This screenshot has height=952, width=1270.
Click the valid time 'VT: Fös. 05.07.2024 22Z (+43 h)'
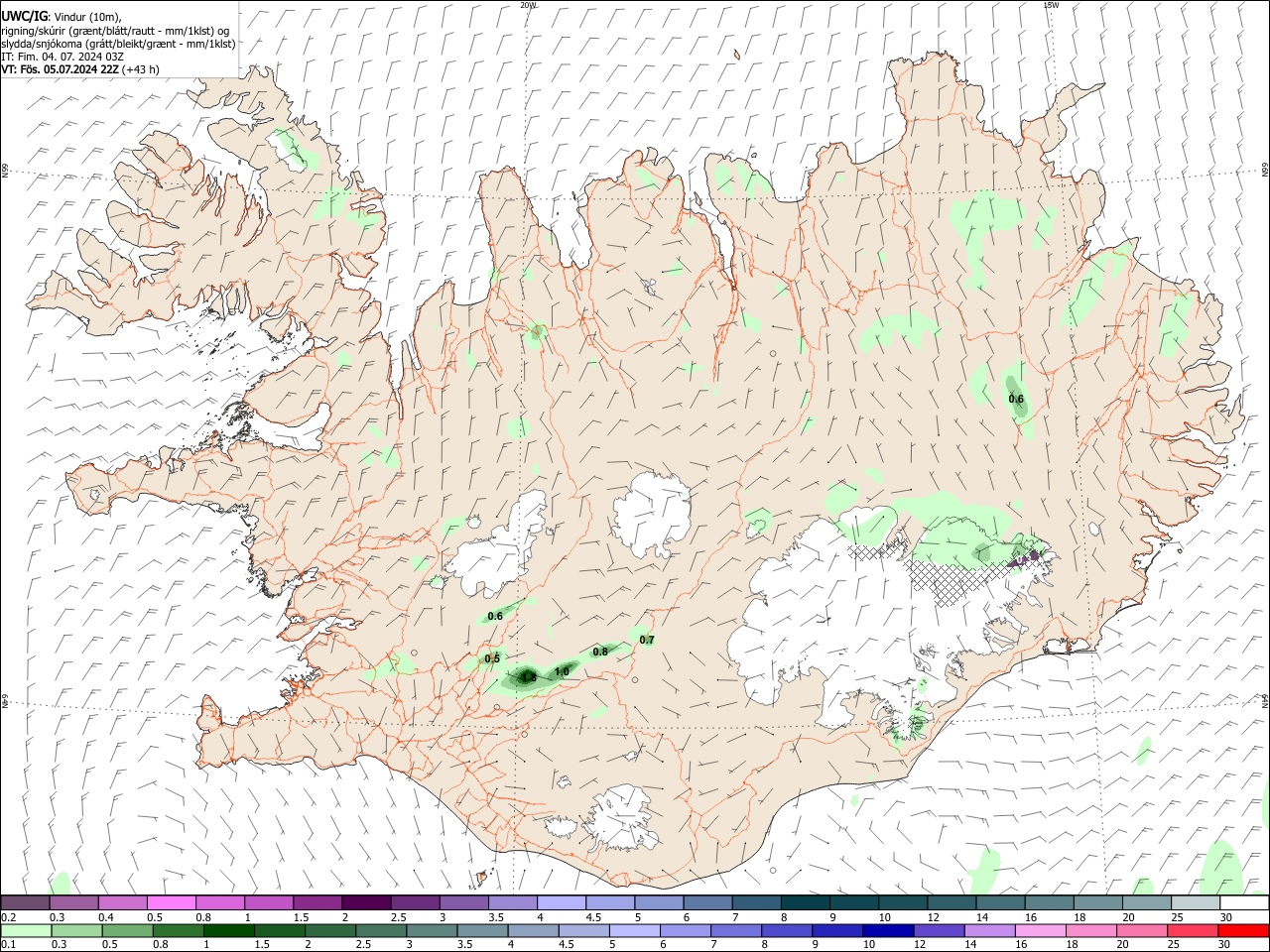click(80, 69)
